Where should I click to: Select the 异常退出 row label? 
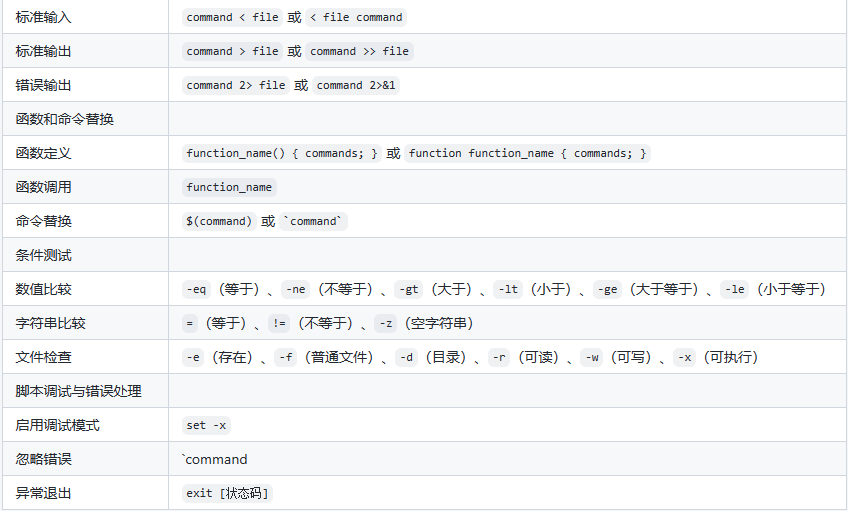point(43,493)
